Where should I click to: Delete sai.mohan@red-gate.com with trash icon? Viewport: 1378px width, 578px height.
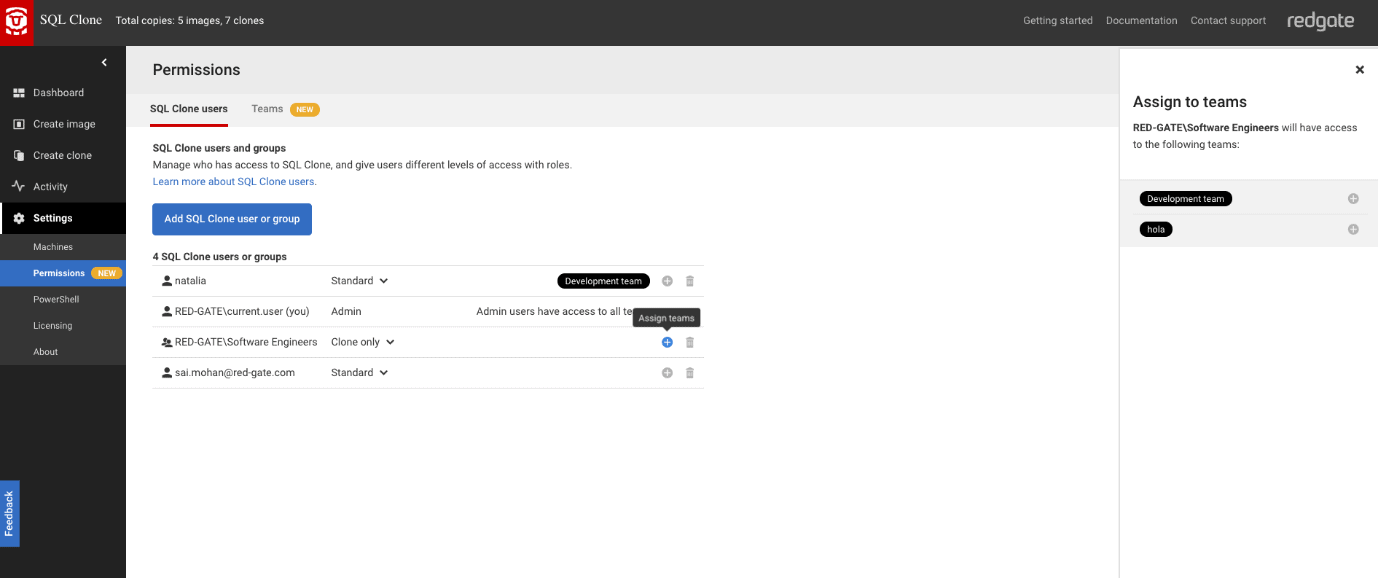690,373
